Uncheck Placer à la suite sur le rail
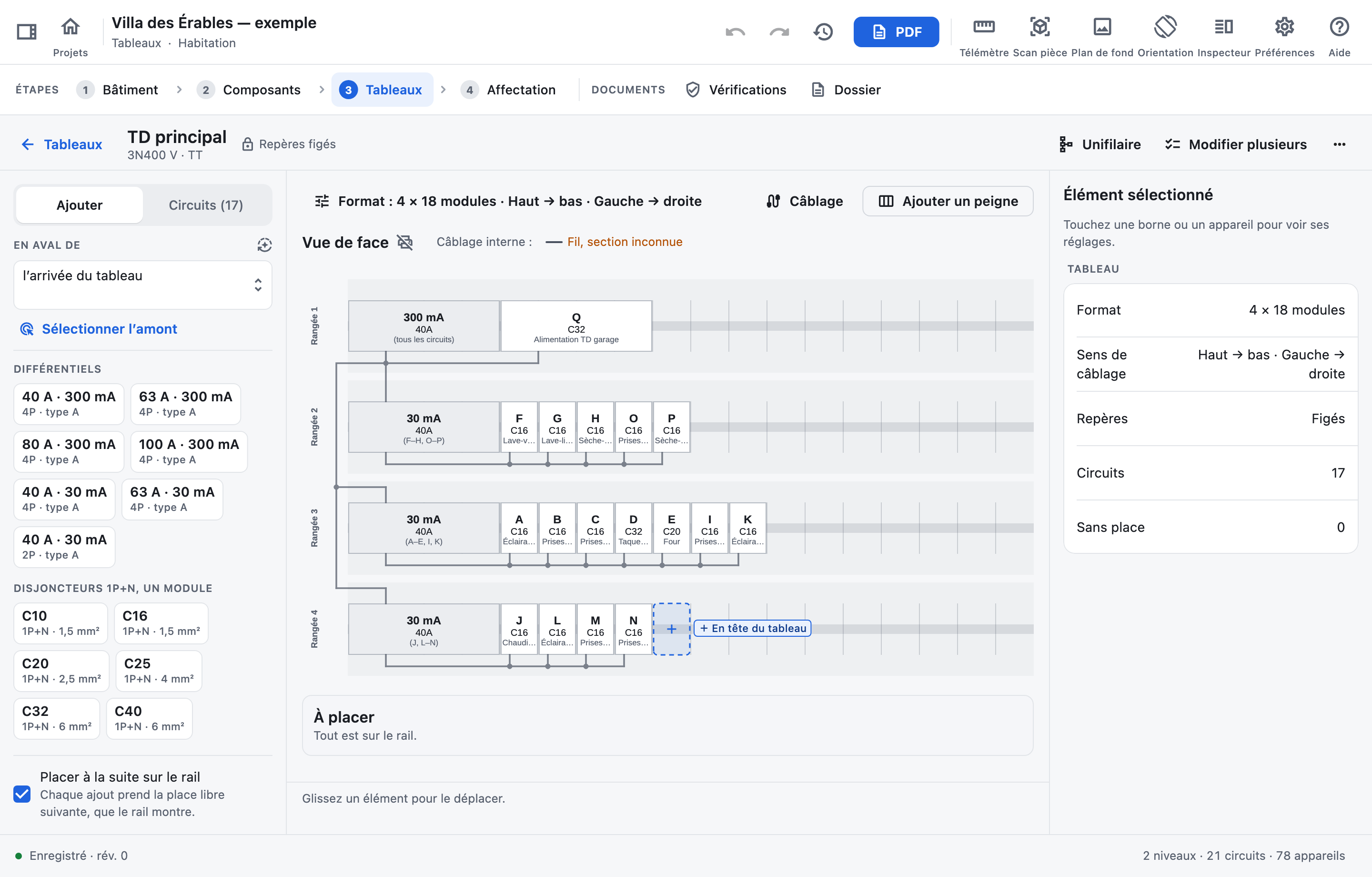The height and width of the screenshot is (877, 1372). [x=21, y=794]
